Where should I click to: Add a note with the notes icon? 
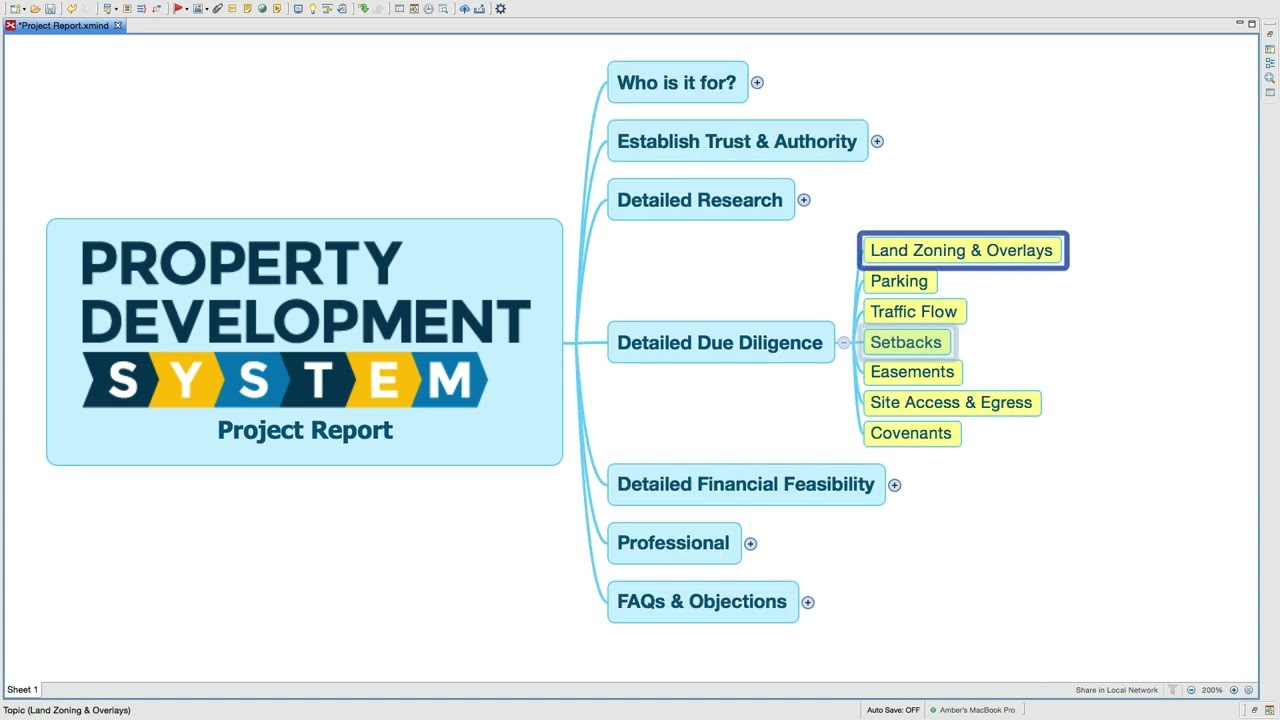247,8
